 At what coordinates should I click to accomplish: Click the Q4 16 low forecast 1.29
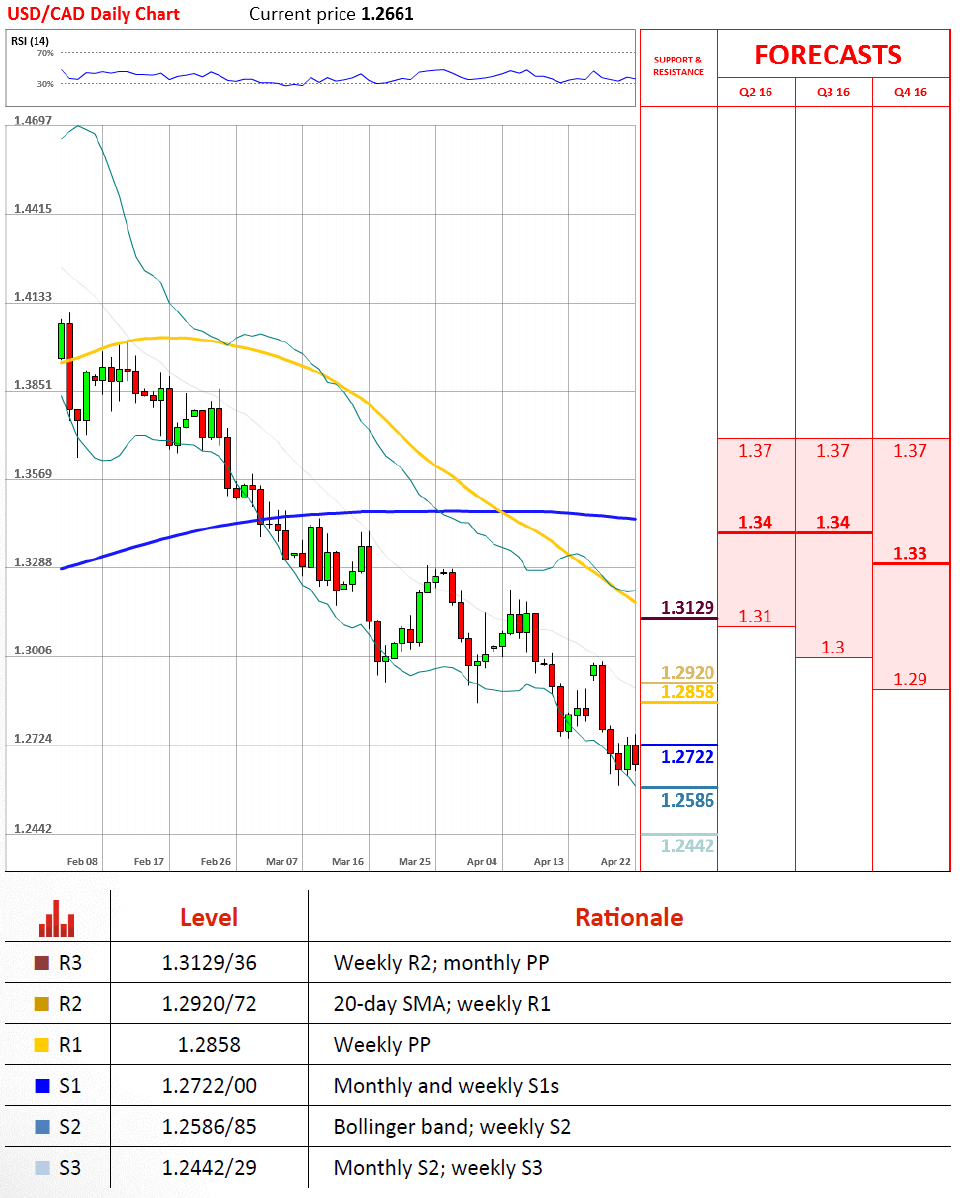[x=910, y=678]
